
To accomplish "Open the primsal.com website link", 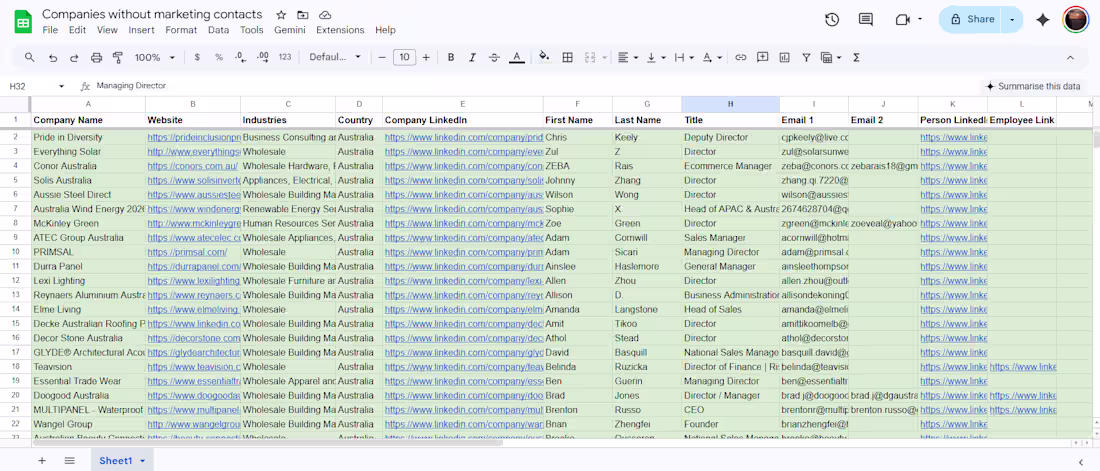I will (187, 252).
